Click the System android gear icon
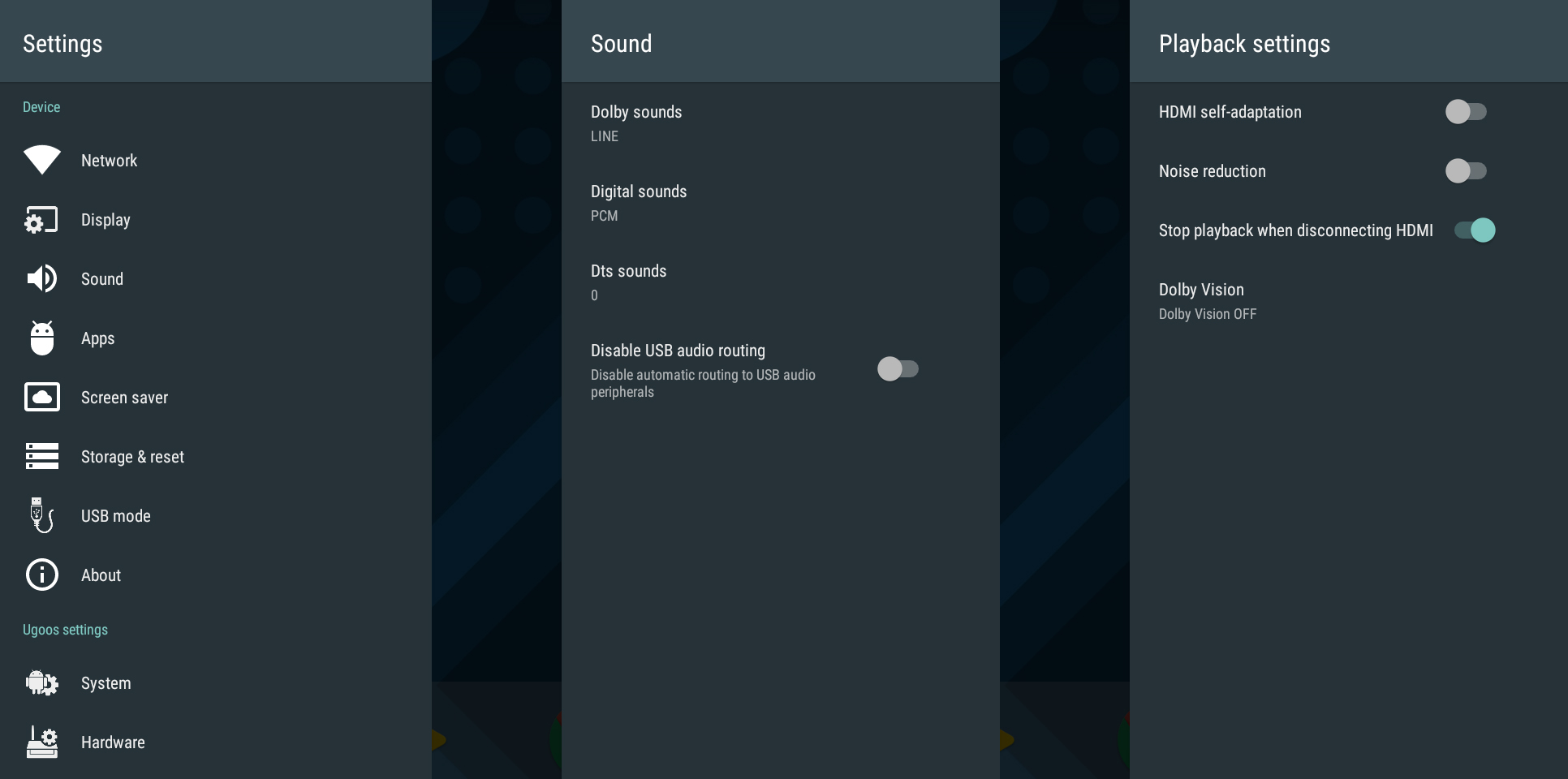The height and width of the screenshot is (779, 1568). pyautogui.click(x=42, y=683)
